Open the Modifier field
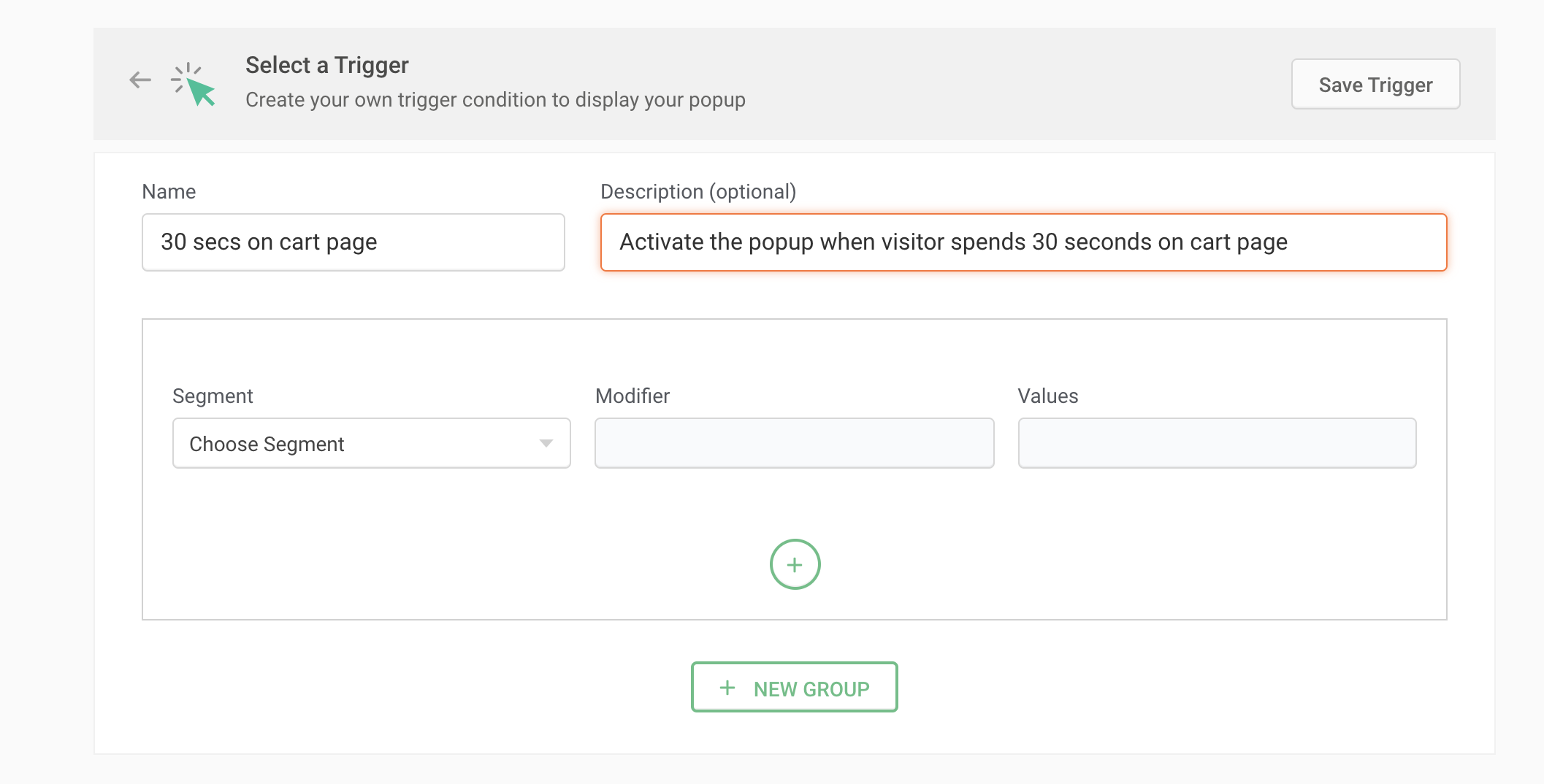1544x784 pixels. click(794, 443)
